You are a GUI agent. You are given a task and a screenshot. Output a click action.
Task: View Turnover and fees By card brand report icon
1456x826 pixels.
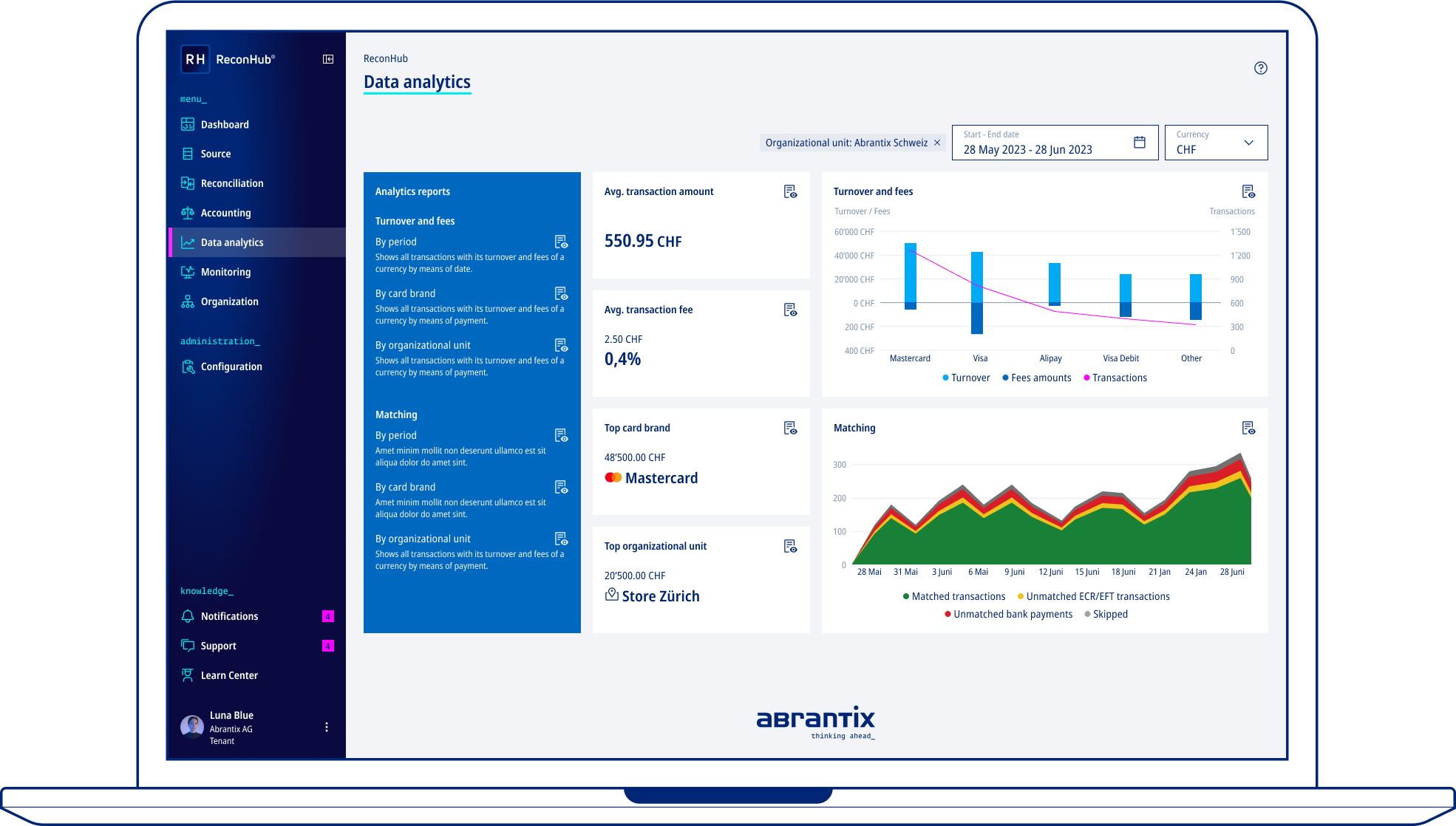(x=562, y=293)
